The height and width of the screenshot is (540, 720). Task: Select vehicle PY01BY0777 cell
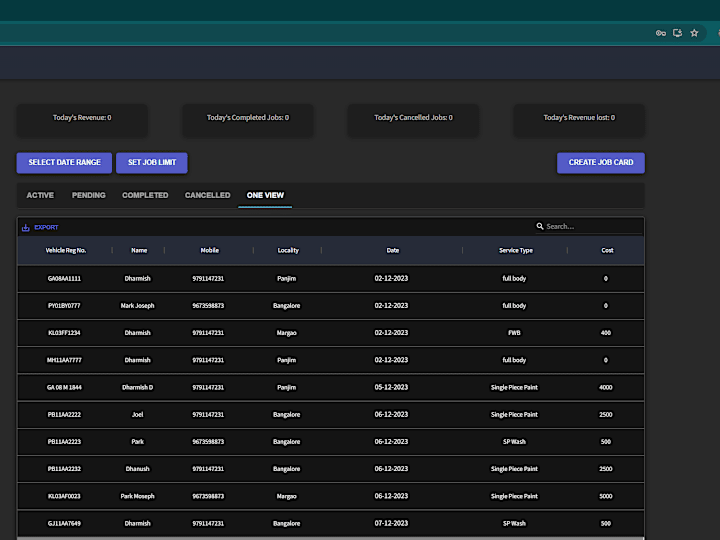pyautogui.click(x=64, y=306)
